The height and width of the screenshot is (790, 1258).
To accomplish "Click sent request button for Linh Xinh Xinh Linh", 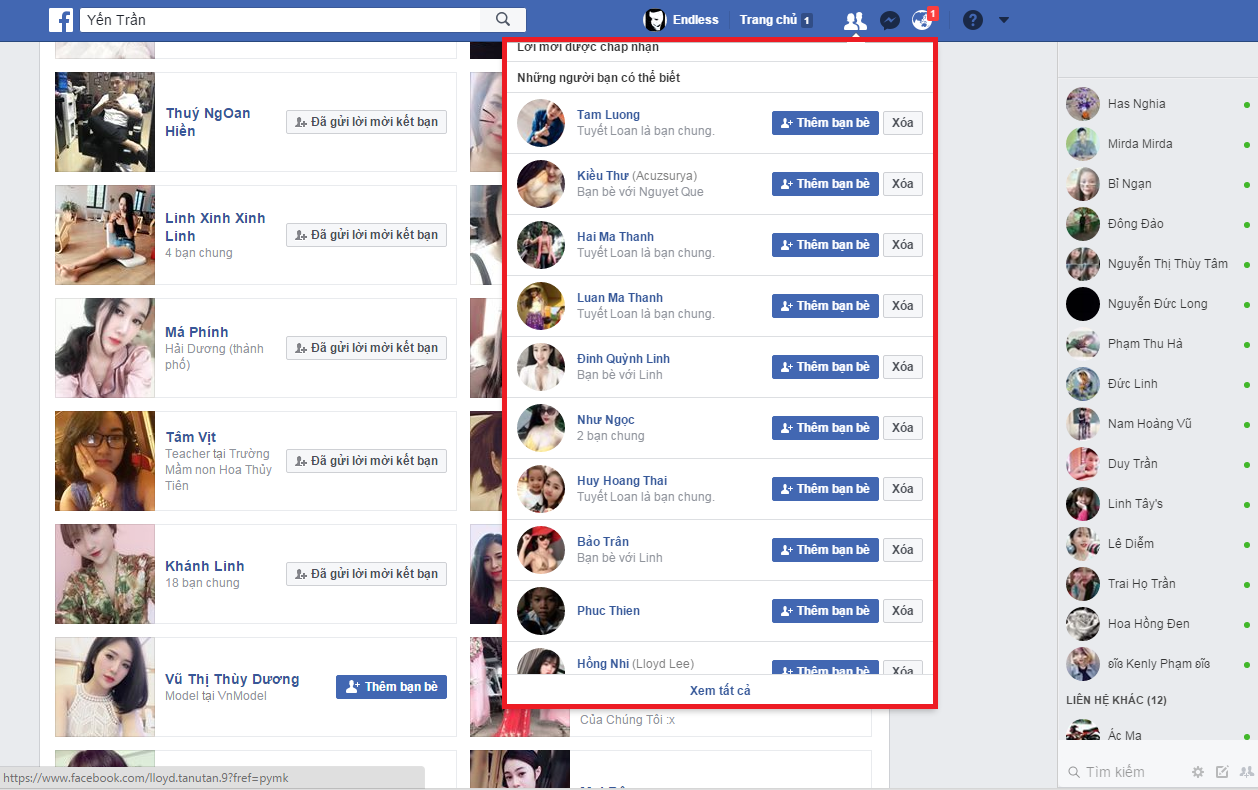I will click(366, 235).
